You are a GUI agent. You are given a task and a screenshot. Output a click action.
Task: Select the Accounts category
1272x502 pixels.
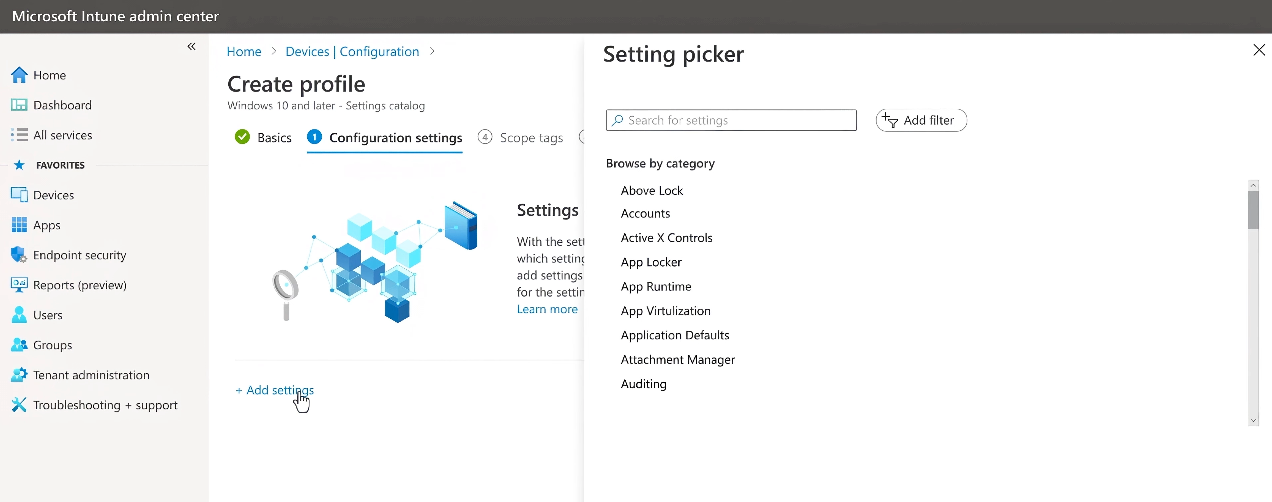(x=645, y=213)
